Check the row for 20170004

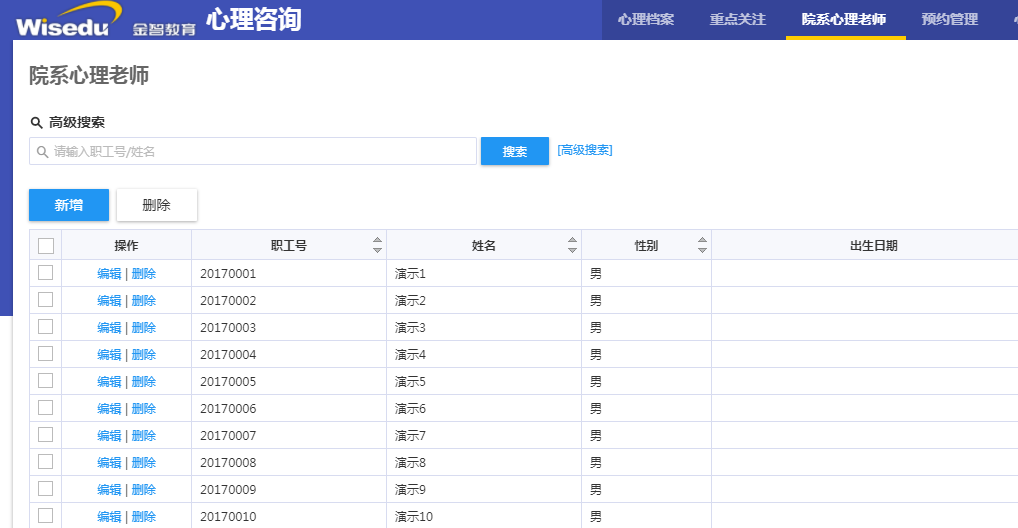pos(45,353)
